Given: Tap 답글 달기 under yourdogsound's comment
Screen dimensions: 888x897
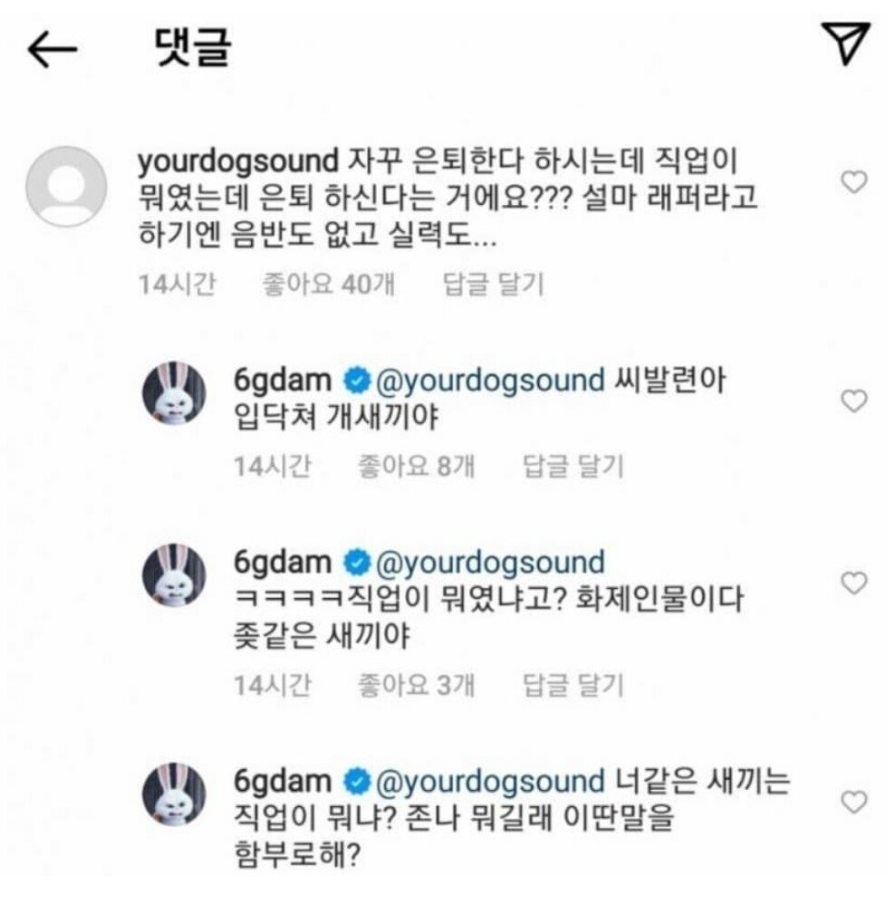Looking at the screenshot, I should click(493, 284).
